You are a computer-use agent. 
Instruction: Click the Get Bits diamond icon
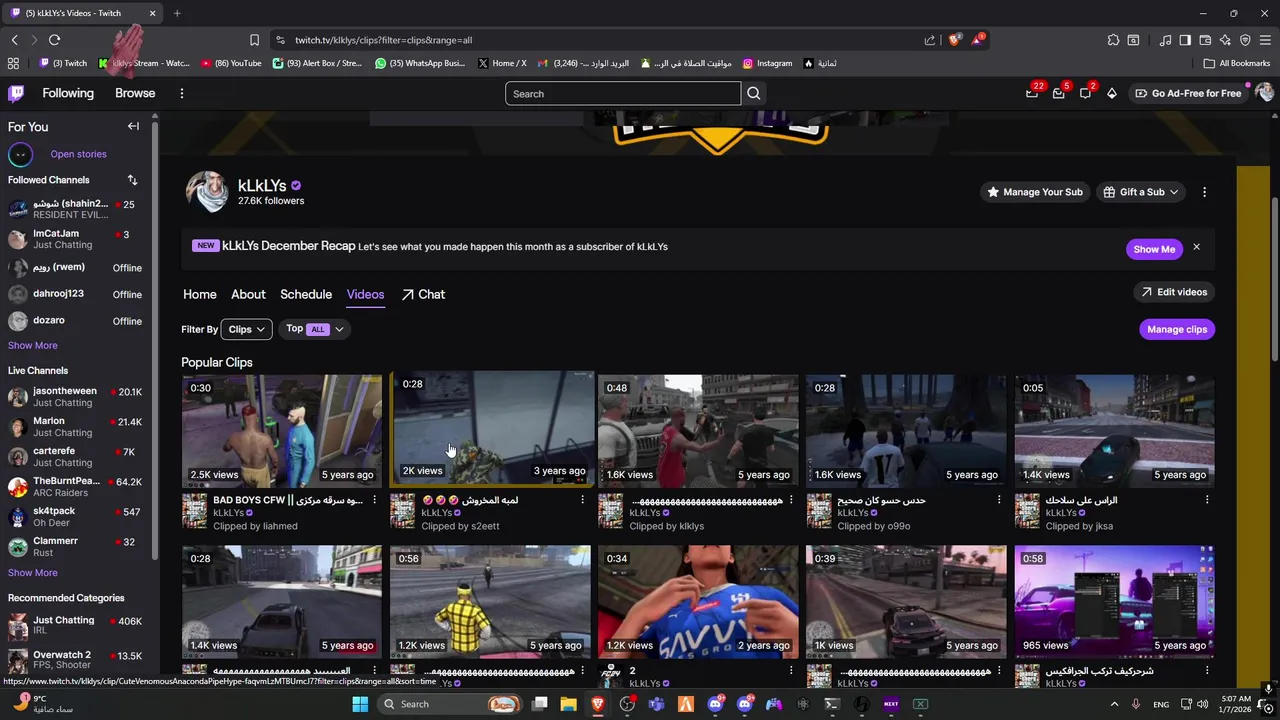tap(1112, 93)
